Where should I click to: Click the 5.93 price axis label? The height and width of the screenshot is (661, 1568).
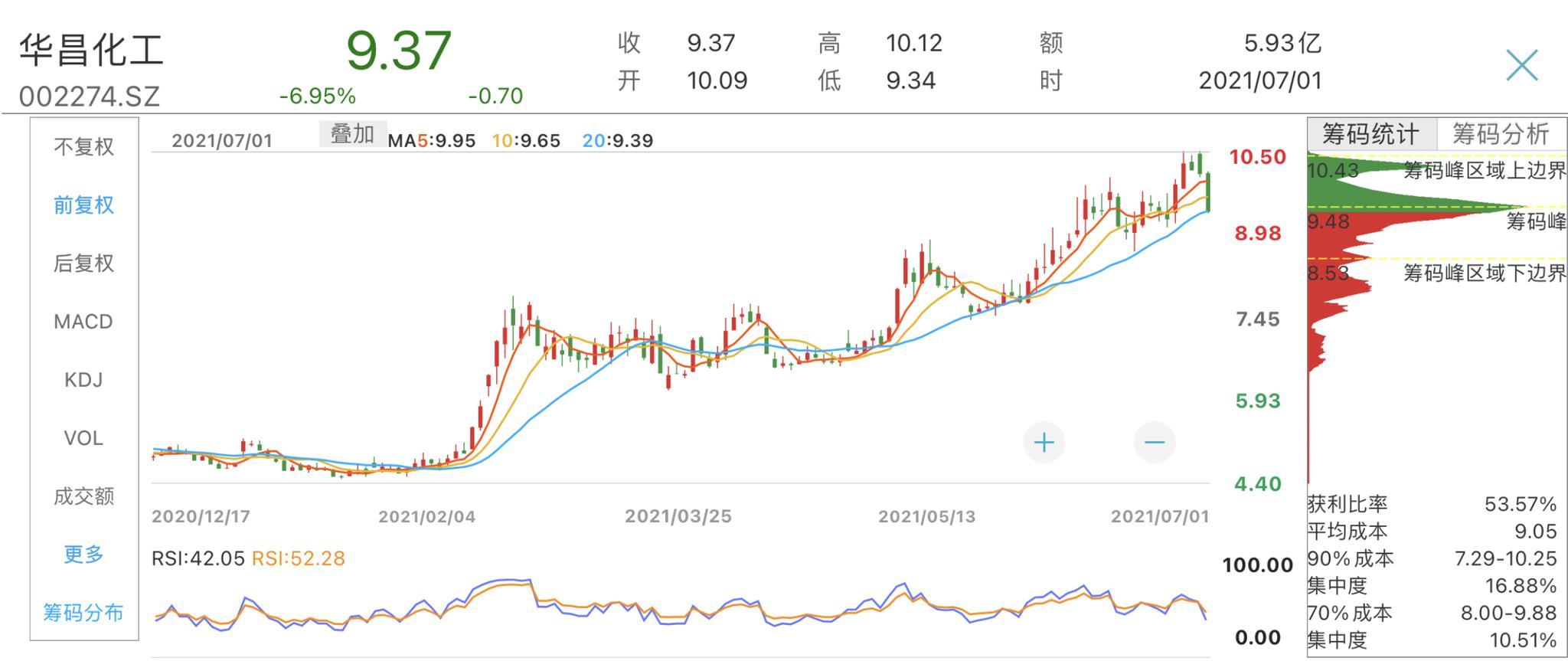[x=1257, y=401]
